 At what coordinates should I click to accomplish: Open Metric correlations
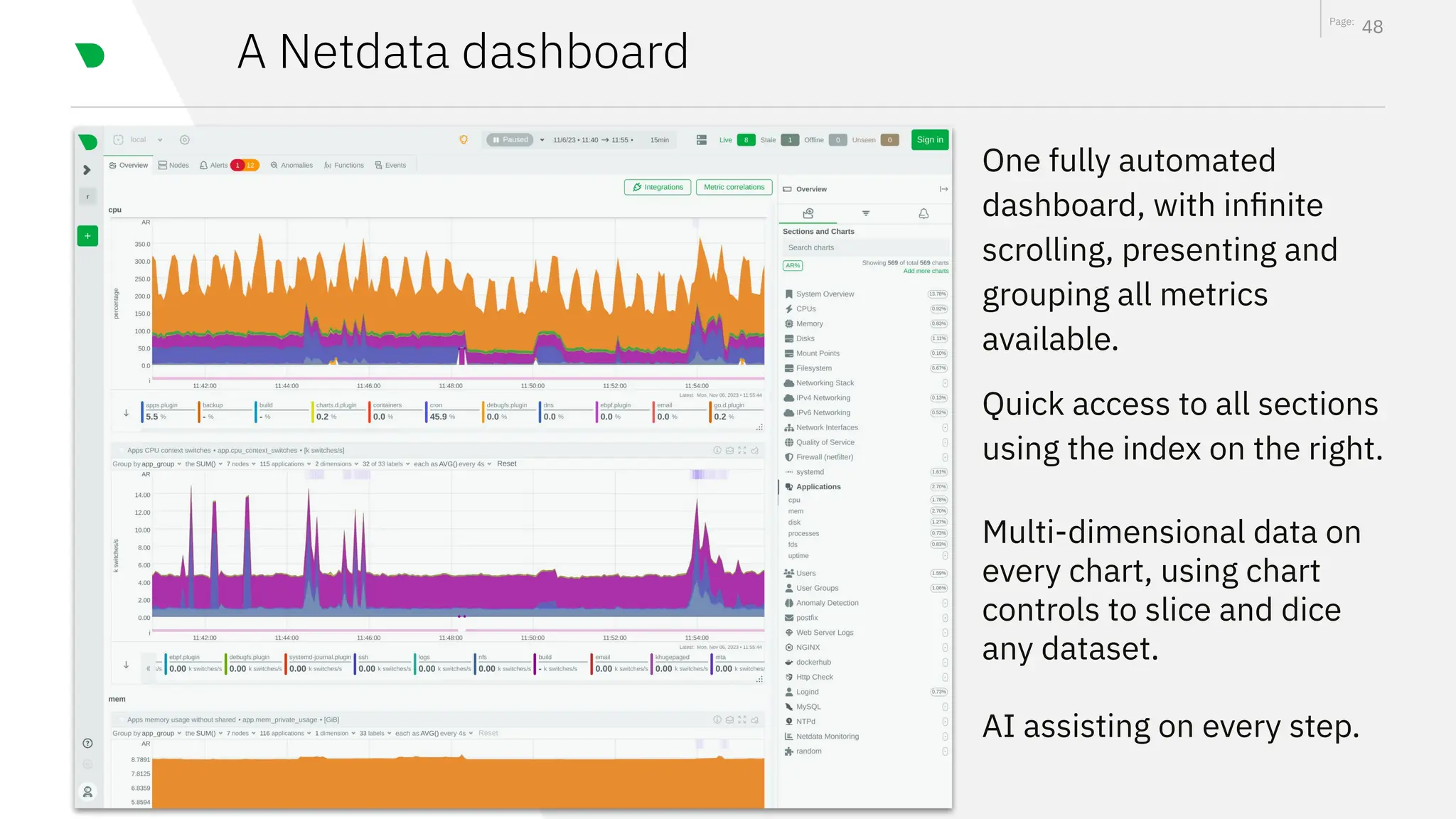coord(734,187)
